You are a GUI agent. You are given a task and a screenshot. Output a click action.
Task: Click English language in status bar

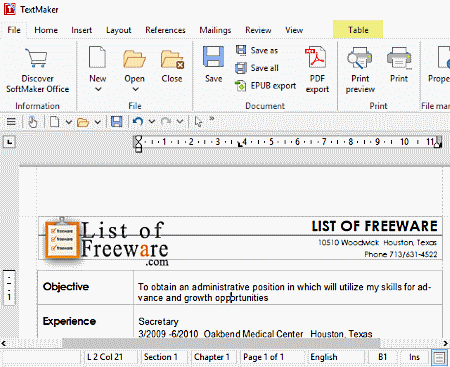click(x=336, y=357)
